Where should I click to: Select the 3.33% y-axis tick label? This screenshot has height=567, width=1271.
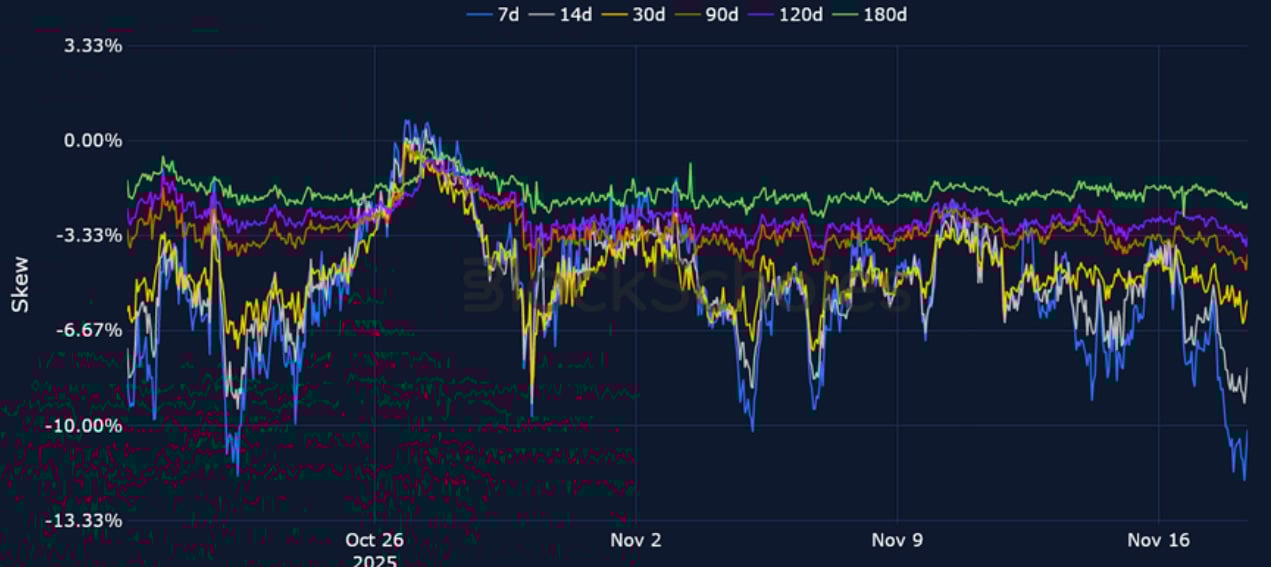[x=92, y=46]
